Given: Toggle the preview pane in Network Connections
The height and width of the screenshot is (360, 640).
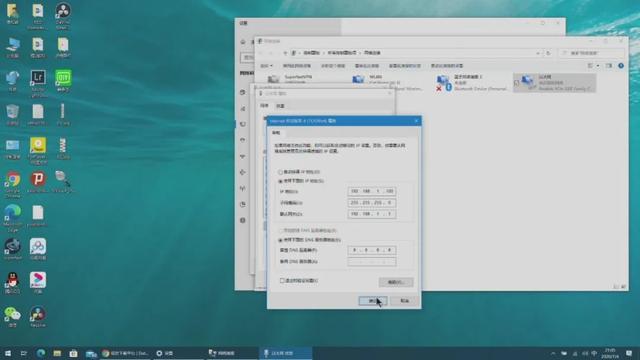Looking at the screenshot, I should tap(609, 66).
